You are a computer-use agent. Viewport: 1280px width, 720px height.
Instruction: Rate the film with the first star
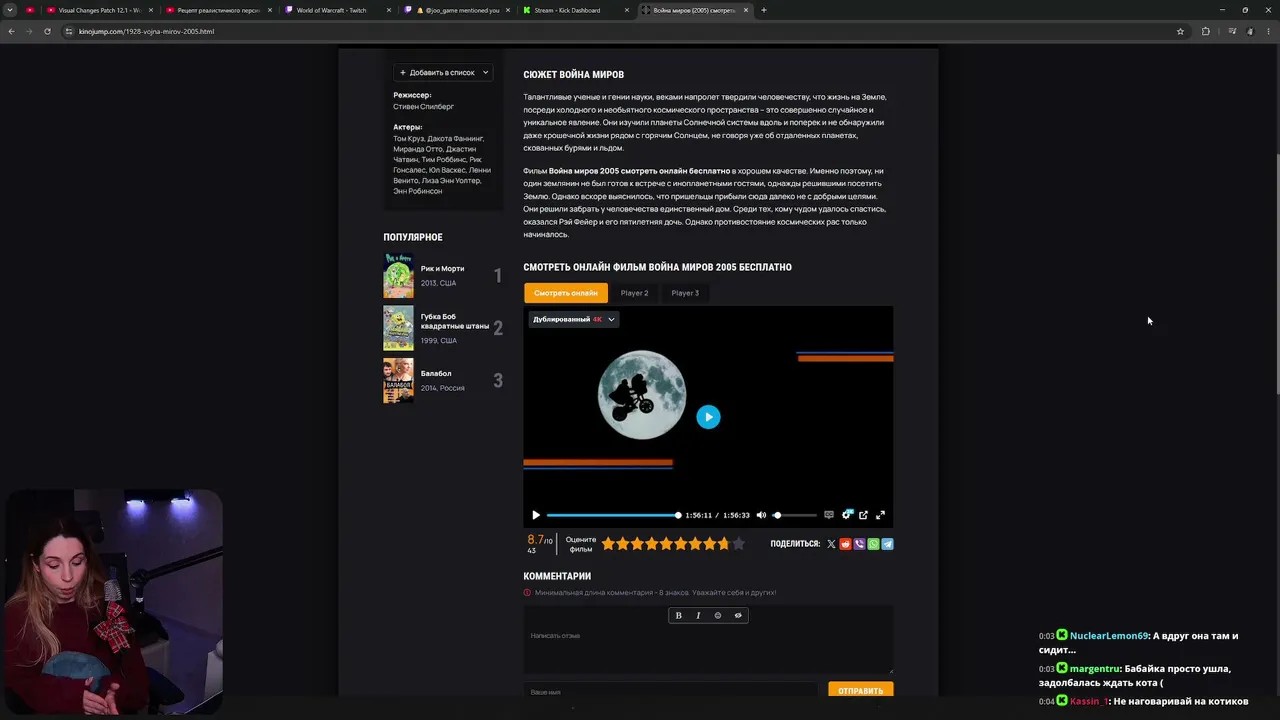pyautogui.click(x=608, y=544)
